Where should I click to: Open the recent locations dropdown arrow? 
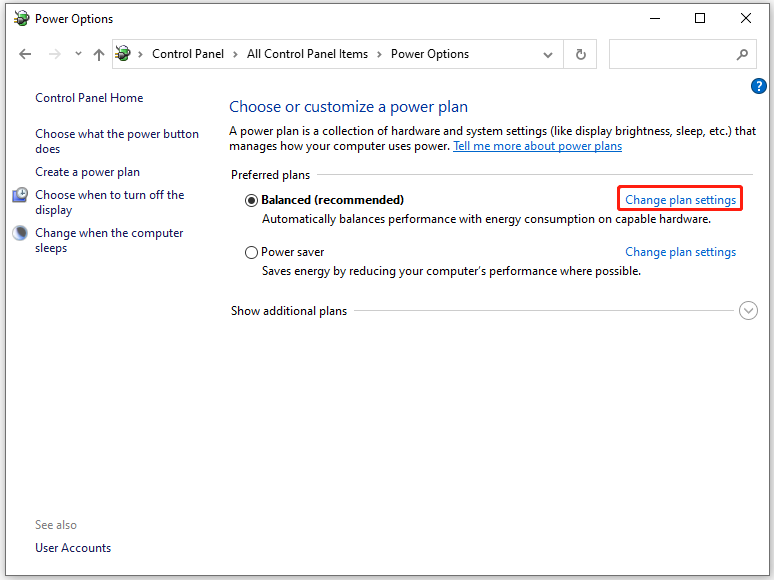pos(78,54)
